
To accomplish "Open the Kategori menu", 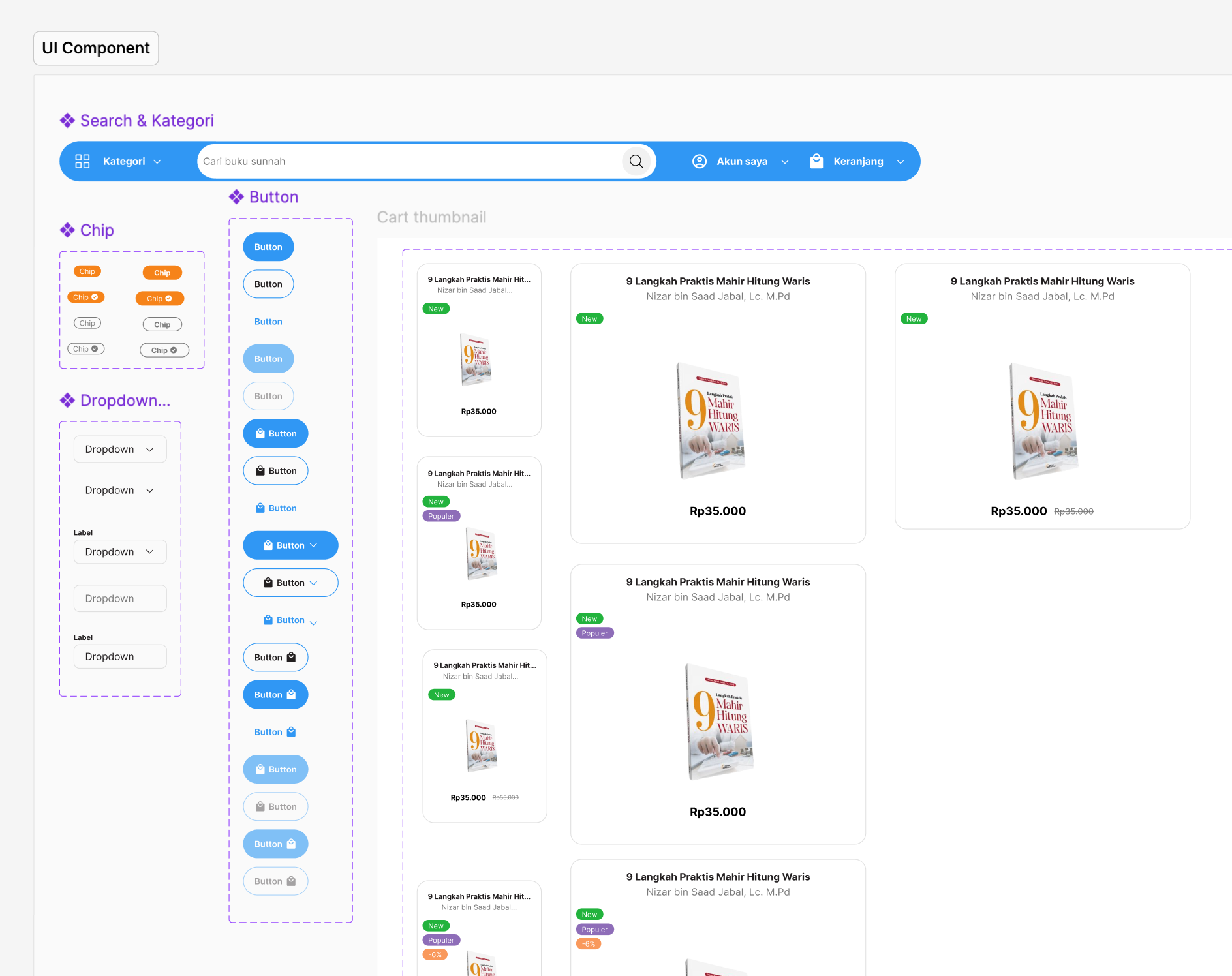I will (125, 161).
